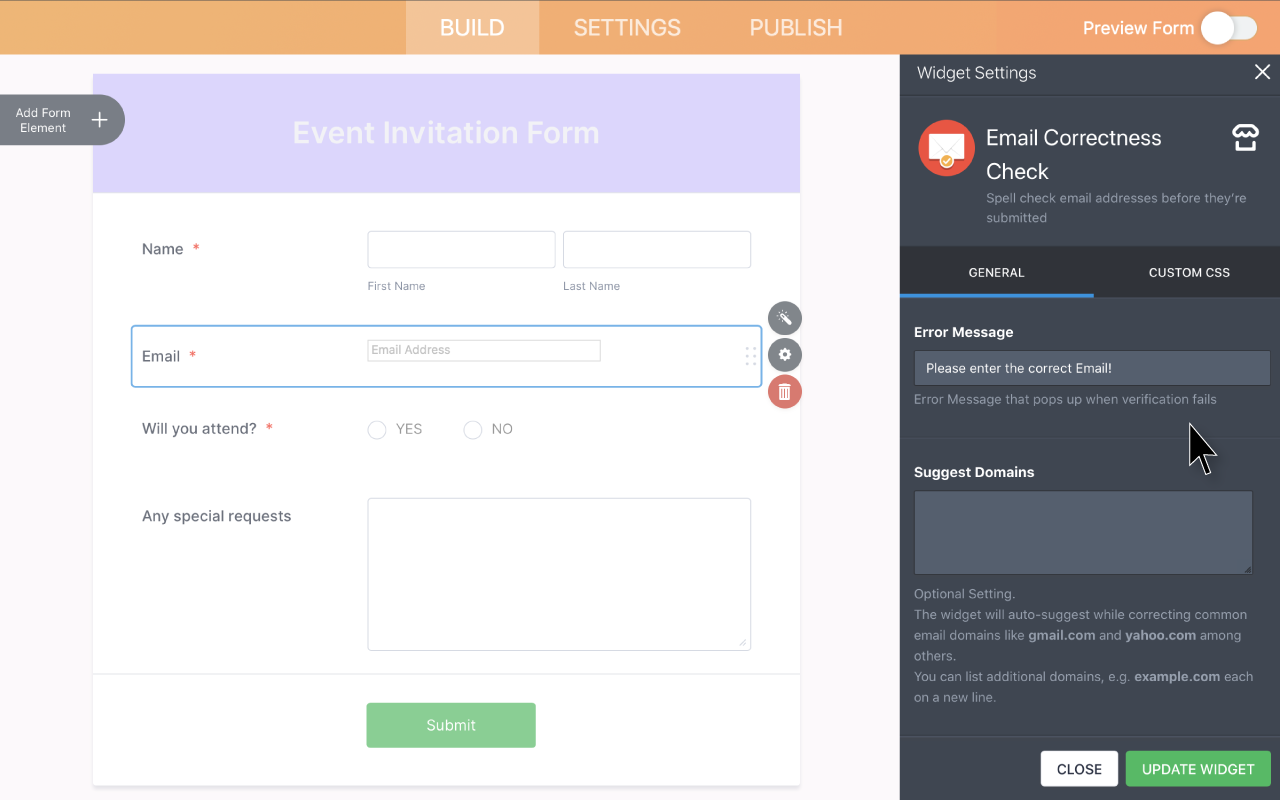Open Email field properties gear icon
Screen dimensions: 1280x800
785,355
